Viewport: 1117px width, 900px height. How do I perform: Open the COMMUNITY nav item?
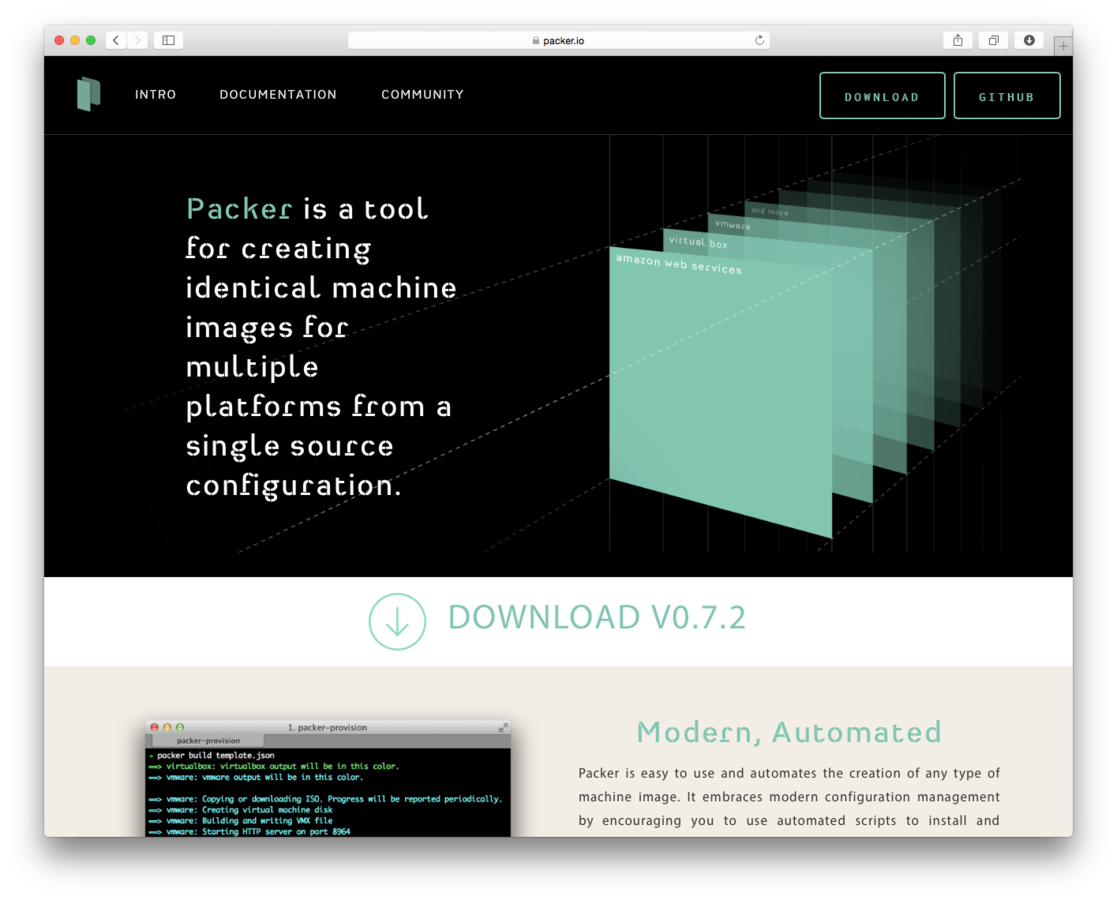[x=422, y=94]
